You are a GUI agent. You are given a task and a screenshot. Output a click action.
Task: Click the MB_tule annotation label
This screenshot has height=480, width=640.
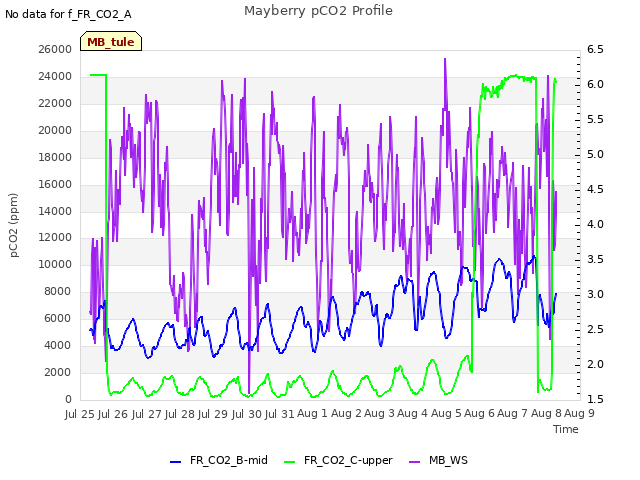point(111,41)
